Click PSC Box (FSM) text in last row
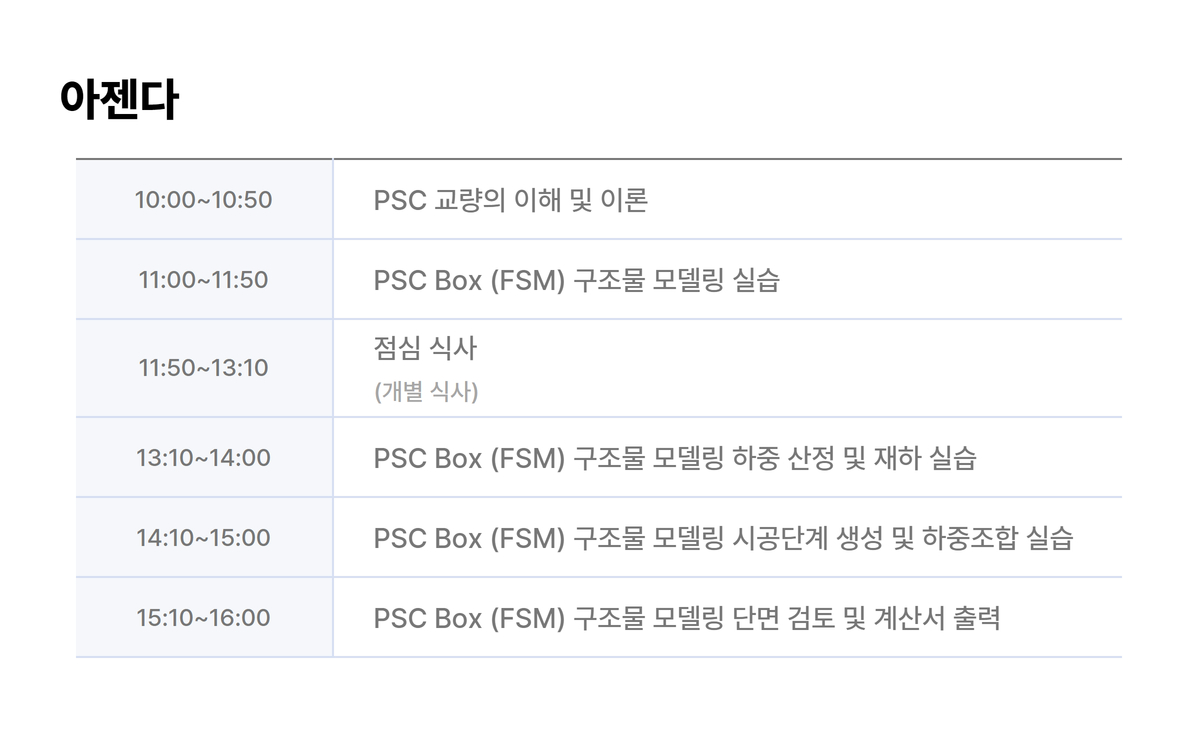1200x736 pixels. 470,618
